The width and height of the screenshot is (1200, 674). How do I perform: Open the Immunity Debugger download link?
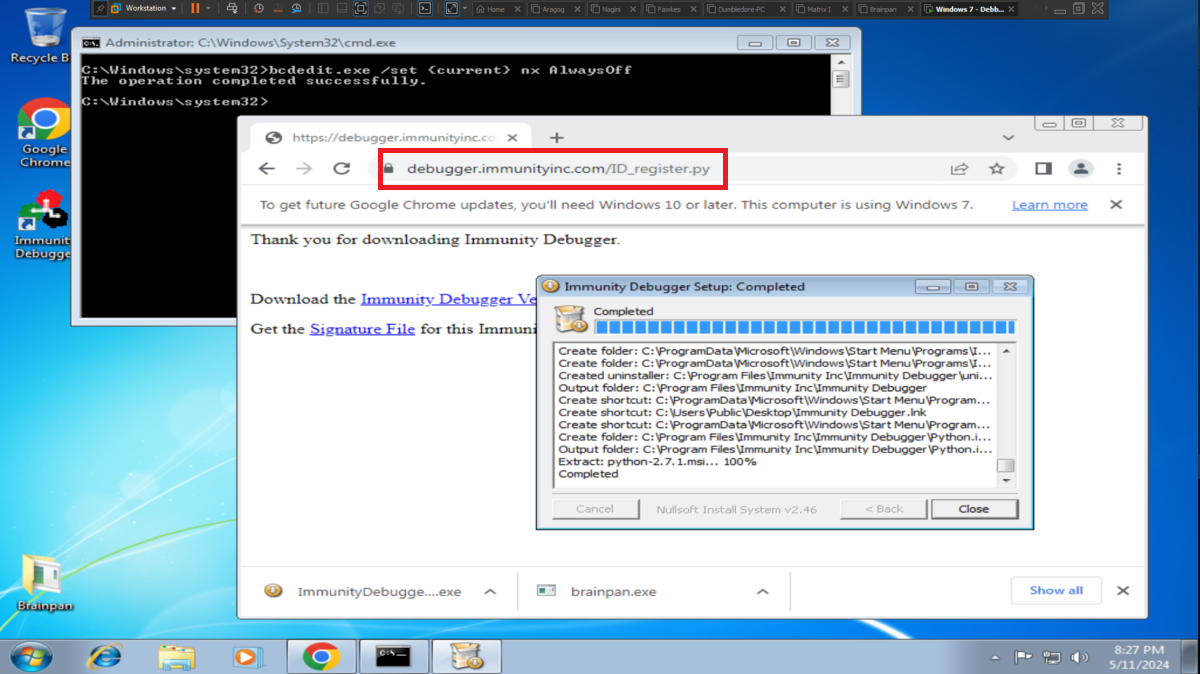(449, 299)
